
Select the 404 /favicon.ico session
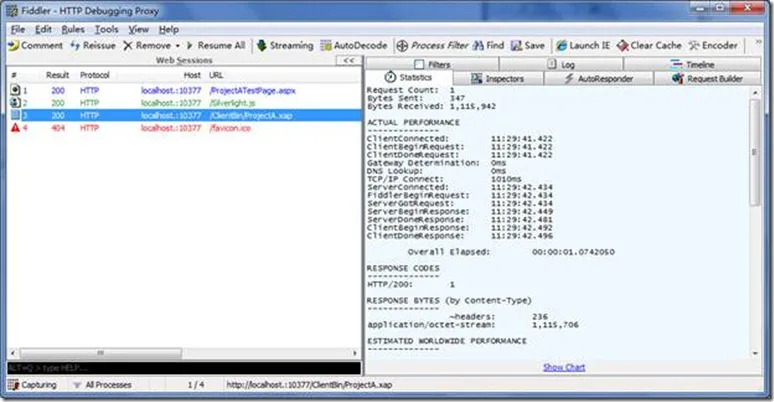(185, 128)
